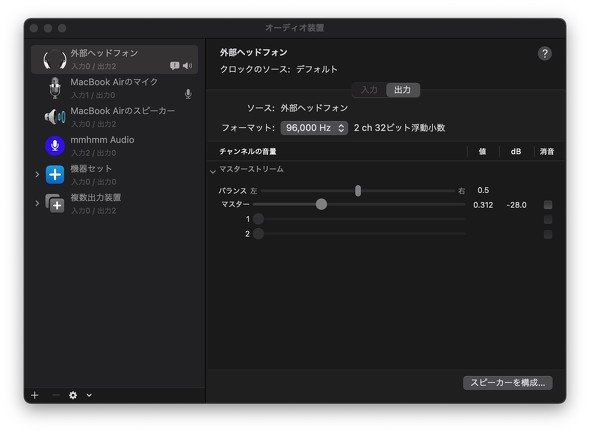This screenshot has height=433, width=590.
Task: Click the 入力0 / 出力2 text under 外部ヘッドフォン
Action: coord(94,67)
